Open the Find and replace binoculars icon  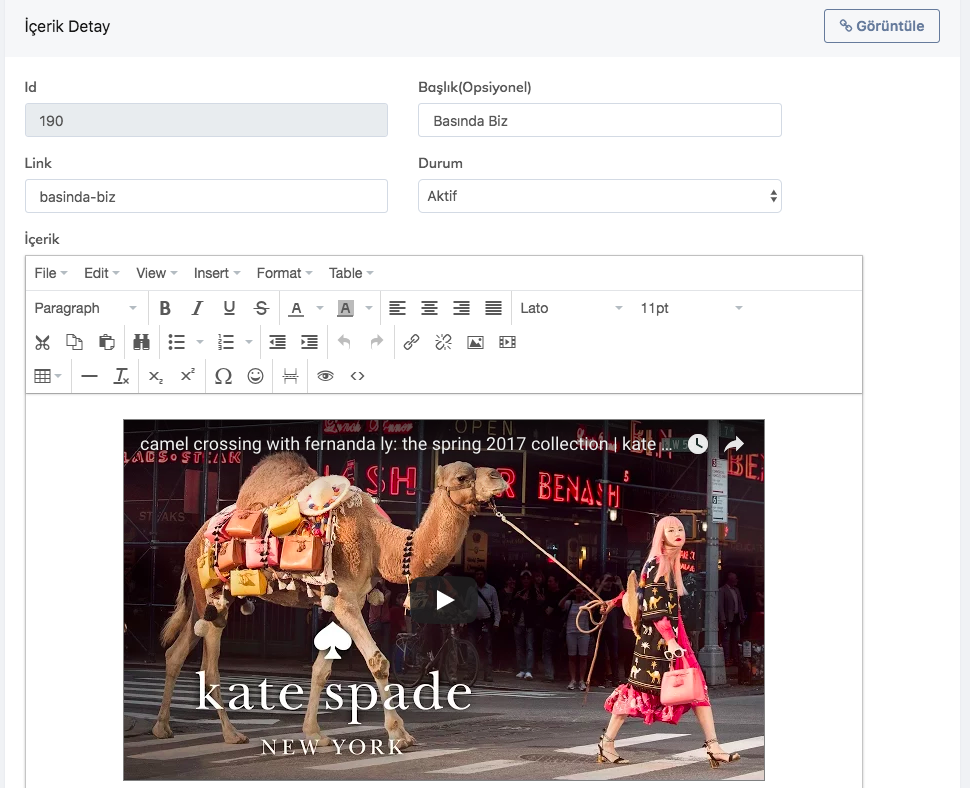click(x=141, y=342)
